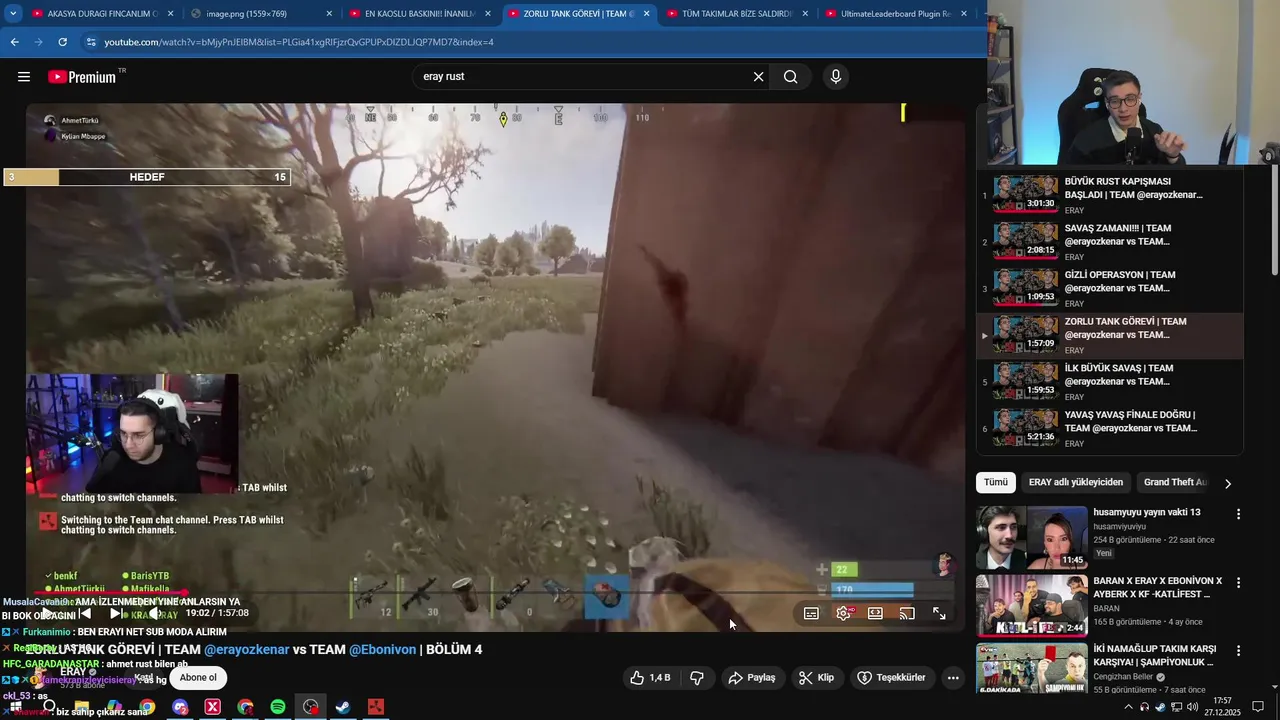The image size is (1280, 720).
Task: Skip to previous video in playlist
Action: click(86, 613)
